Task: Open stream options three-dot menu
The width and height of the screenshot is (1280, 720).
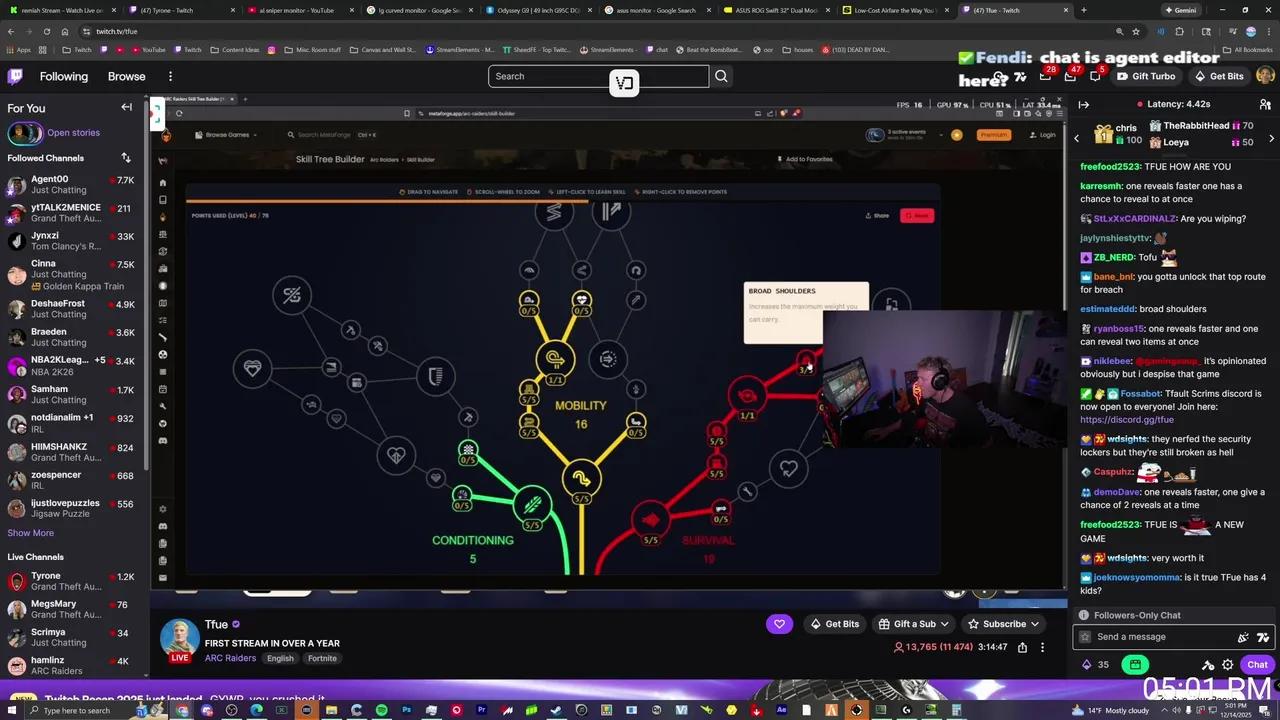Action: coord(1042,647)
